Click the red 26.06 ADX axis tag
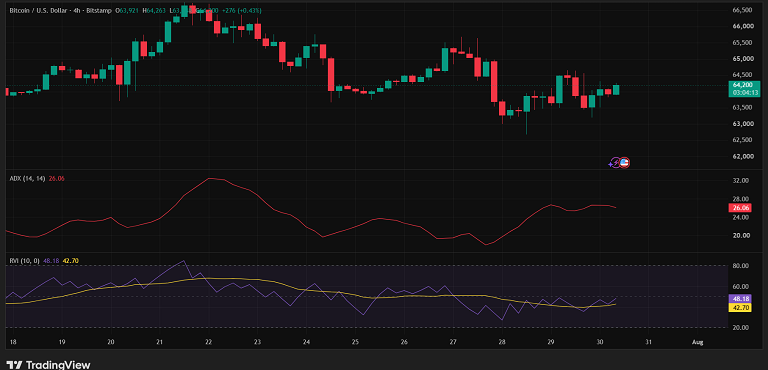 (x=739, y=208)
